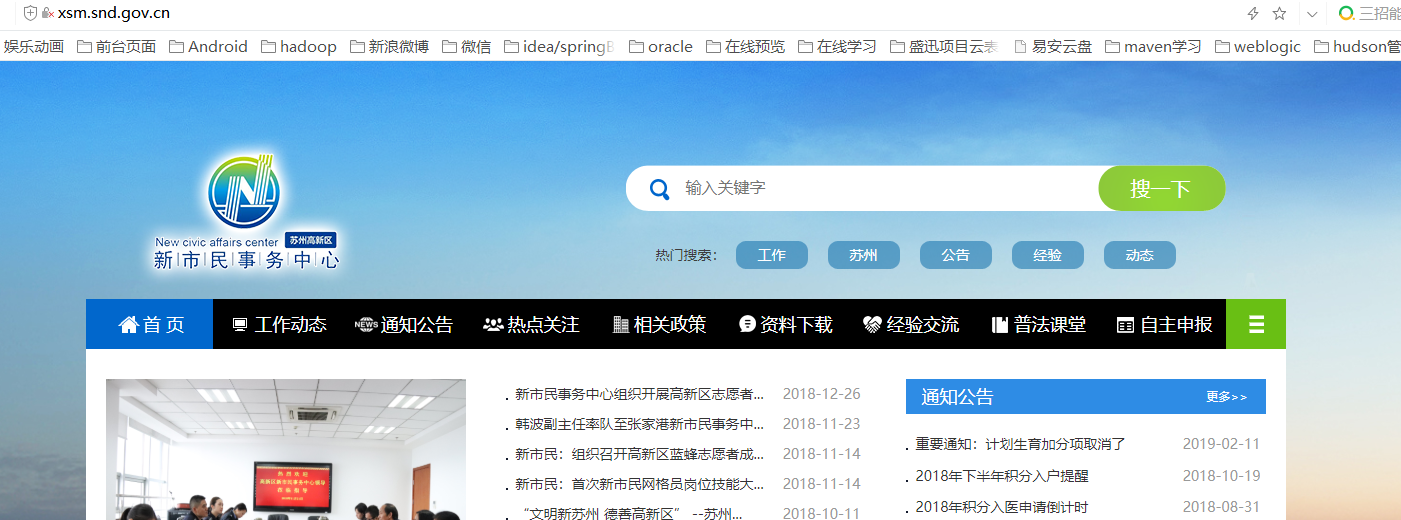Open the 新浪微博 bookmark folder
Screen dimensions: 1401x520
click(388, 46)
